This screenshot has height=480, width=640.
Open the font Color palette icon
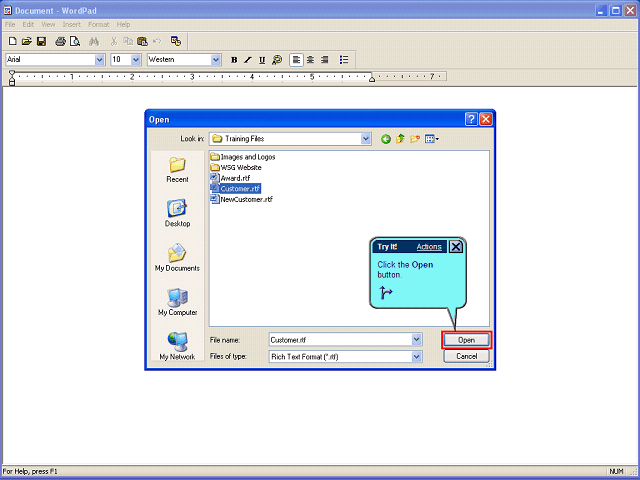point(277,60)
